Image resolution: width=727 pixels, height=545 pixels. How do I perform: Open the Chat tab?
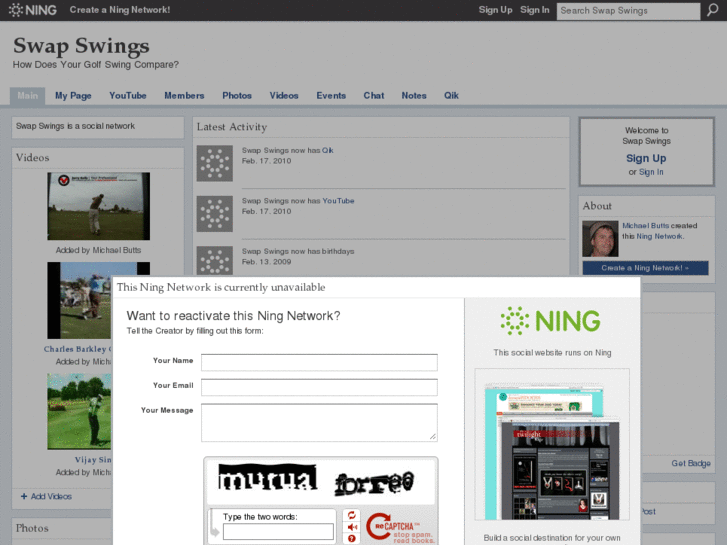pos(374,96)
